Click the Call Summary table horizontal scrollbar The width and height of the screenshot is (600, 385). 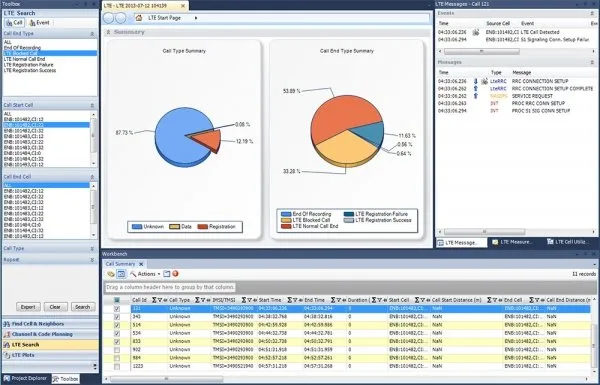tap(166, 378)
